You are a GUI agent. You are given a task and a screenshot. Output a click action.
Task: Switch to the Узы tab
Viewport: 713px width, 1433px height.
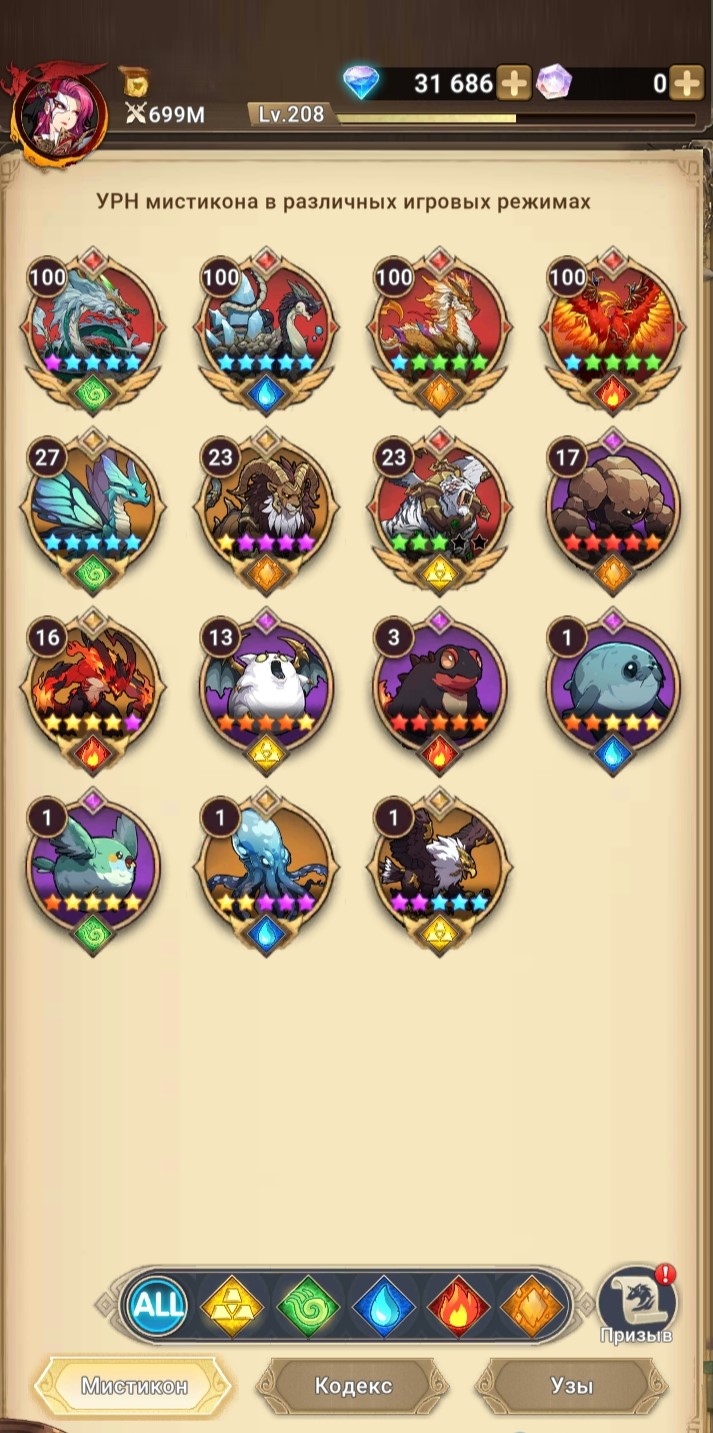(x=572, y=1386)
